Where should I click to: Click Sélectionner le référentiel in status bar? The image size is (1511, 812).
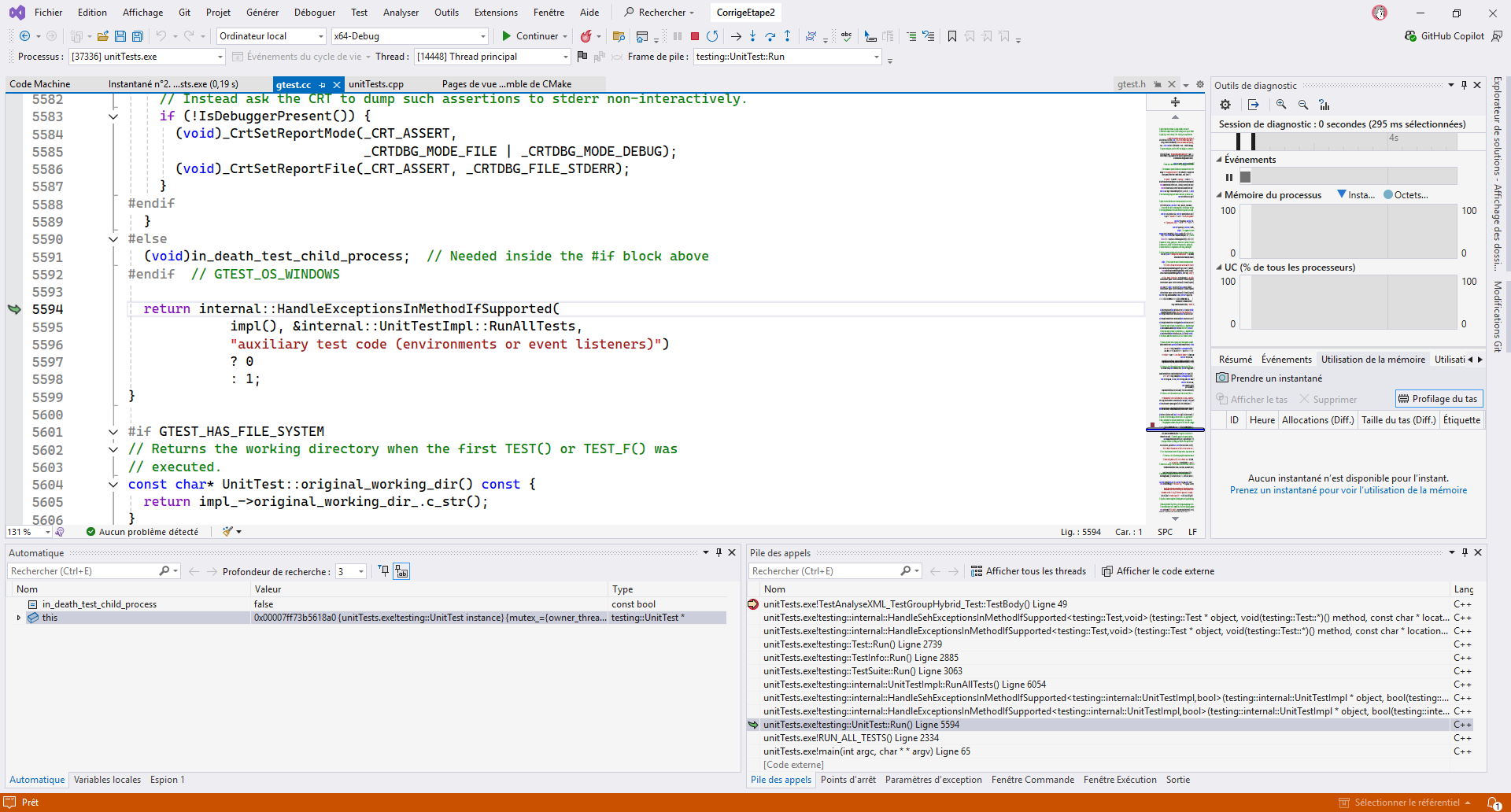point(1406,803)
